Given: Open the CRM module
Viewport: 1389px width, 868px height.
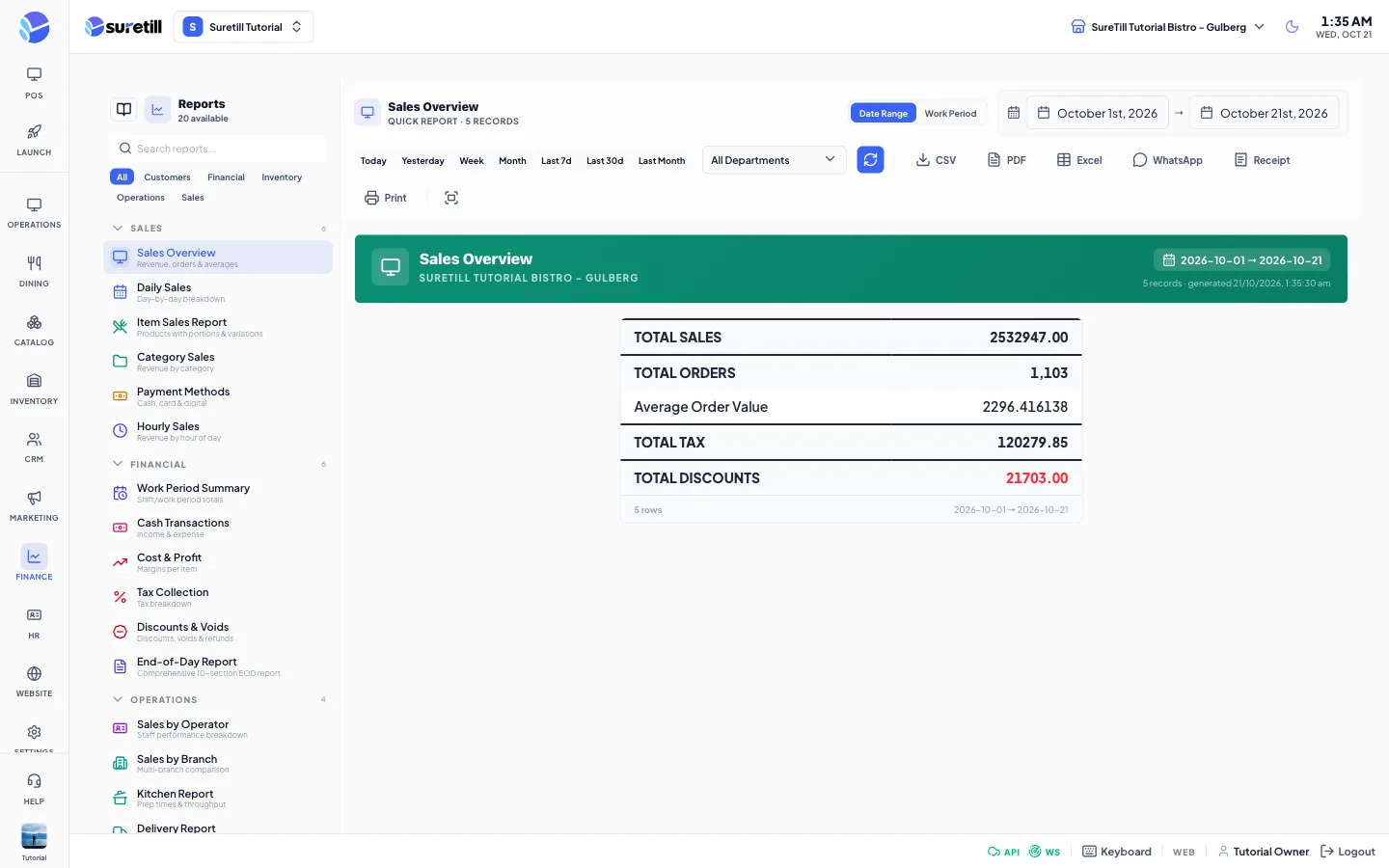Looking at the screenshot, I should click(x=34, y=447).
